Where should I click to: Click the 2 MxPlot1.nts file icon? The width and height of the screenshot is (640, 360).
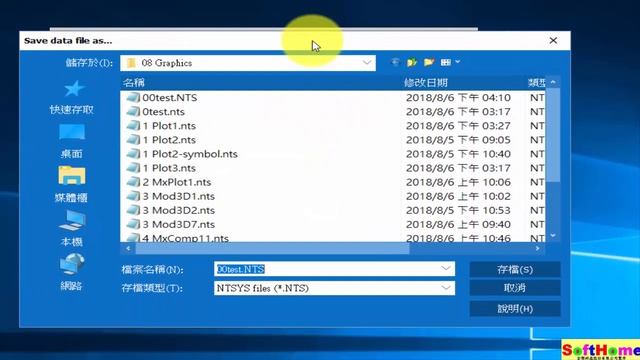pyautogui.click(x=133, y=182)
